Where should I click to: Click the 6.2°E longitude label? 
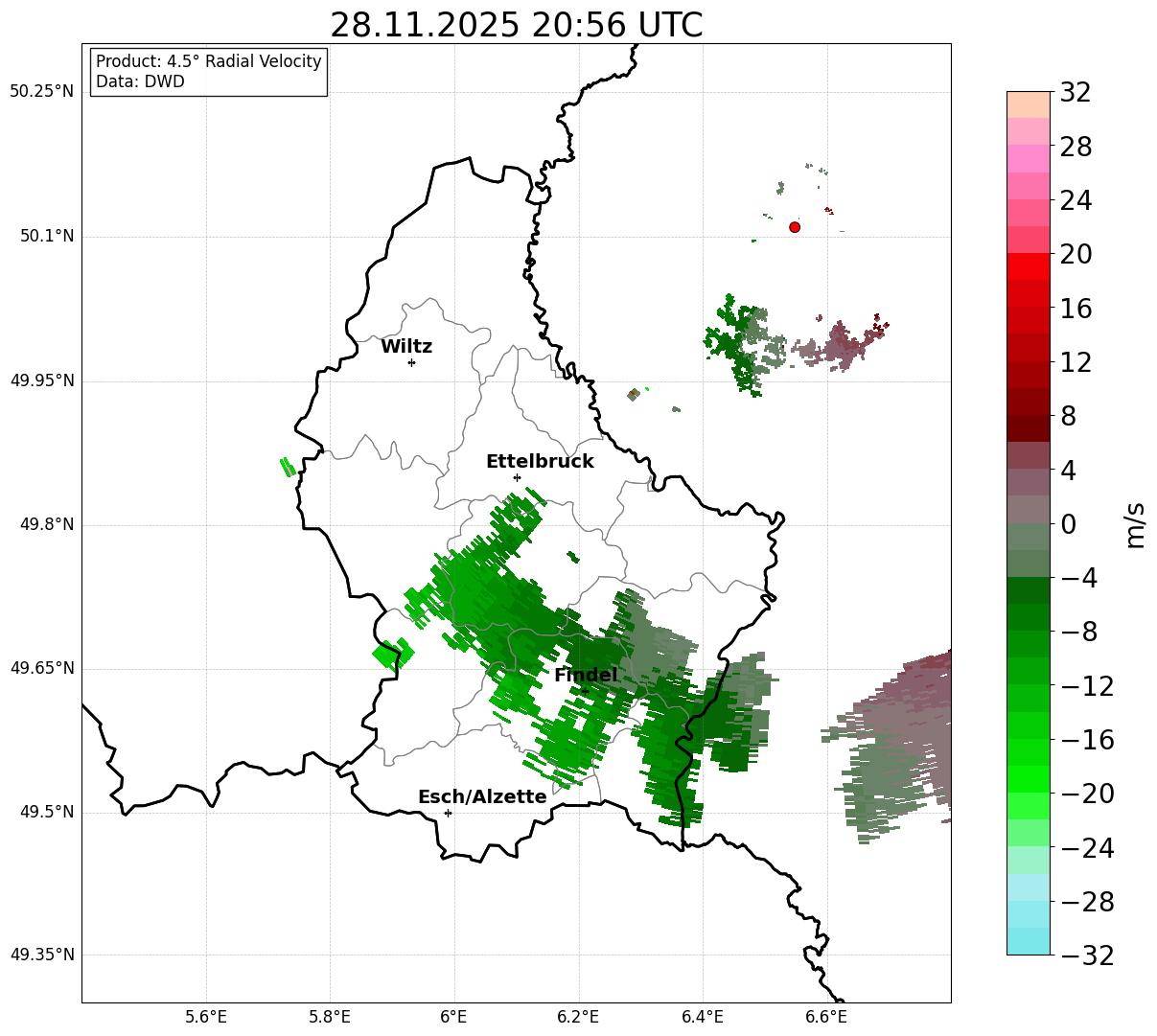point(578,1018)
